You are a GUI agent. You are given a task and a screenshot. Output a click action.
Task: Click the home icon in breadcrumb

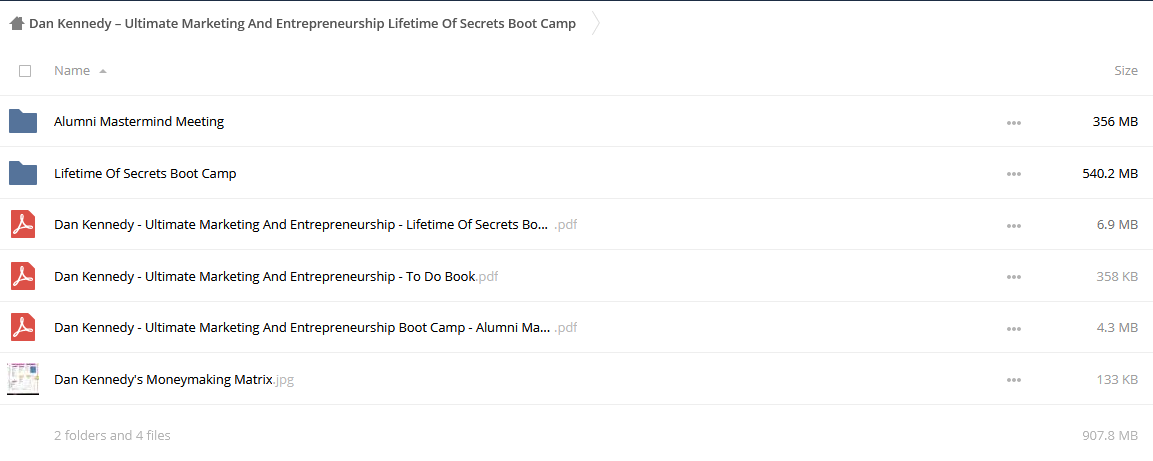(x=17, y=24)
